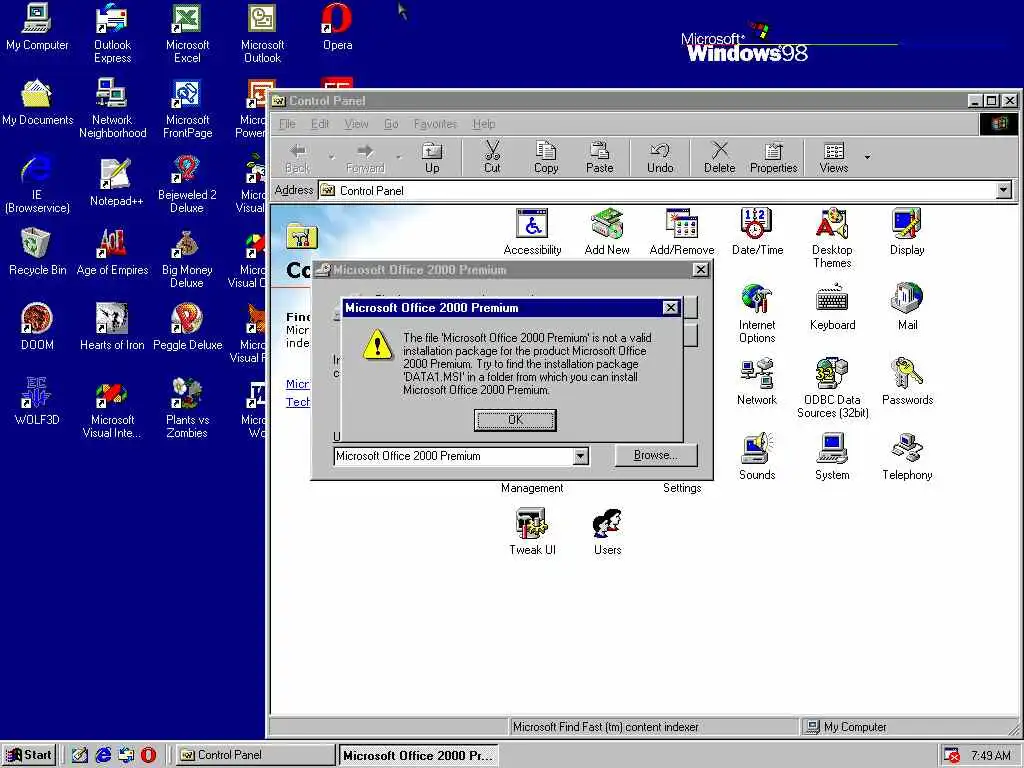Launch Internet Explorer from Quick Launch
Image resolution: width=1024 pixels, height=768 pixels.
tap(103, 755)
